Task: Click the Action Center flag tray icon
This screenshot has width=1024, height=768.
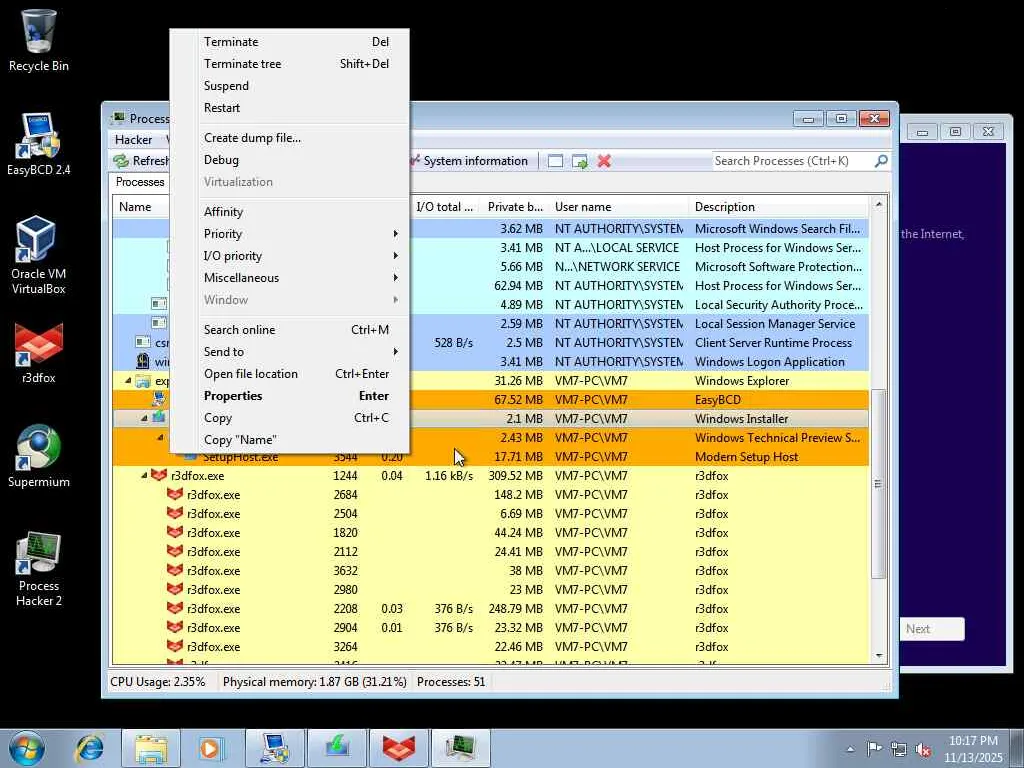Action: pyautogui.click(x=874, y=749)
